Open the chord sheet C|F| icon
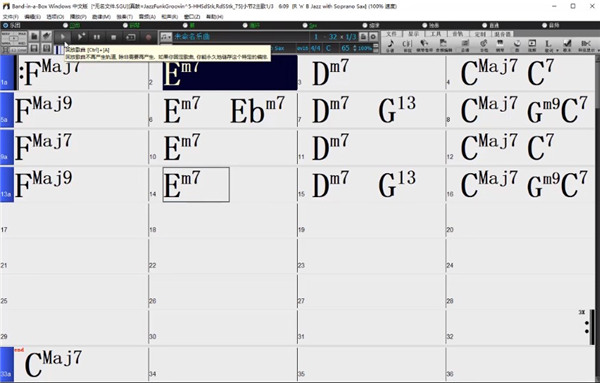 pos(407,45)
